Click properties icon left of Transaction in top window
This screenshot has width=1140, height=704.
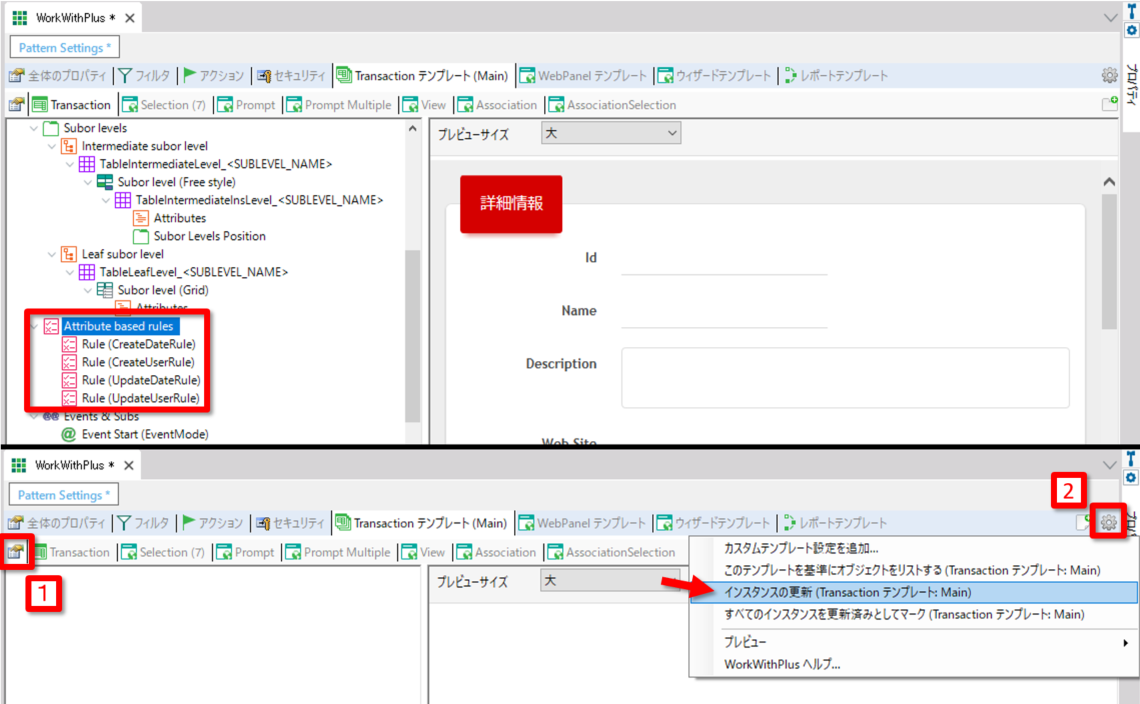point(16,105)
